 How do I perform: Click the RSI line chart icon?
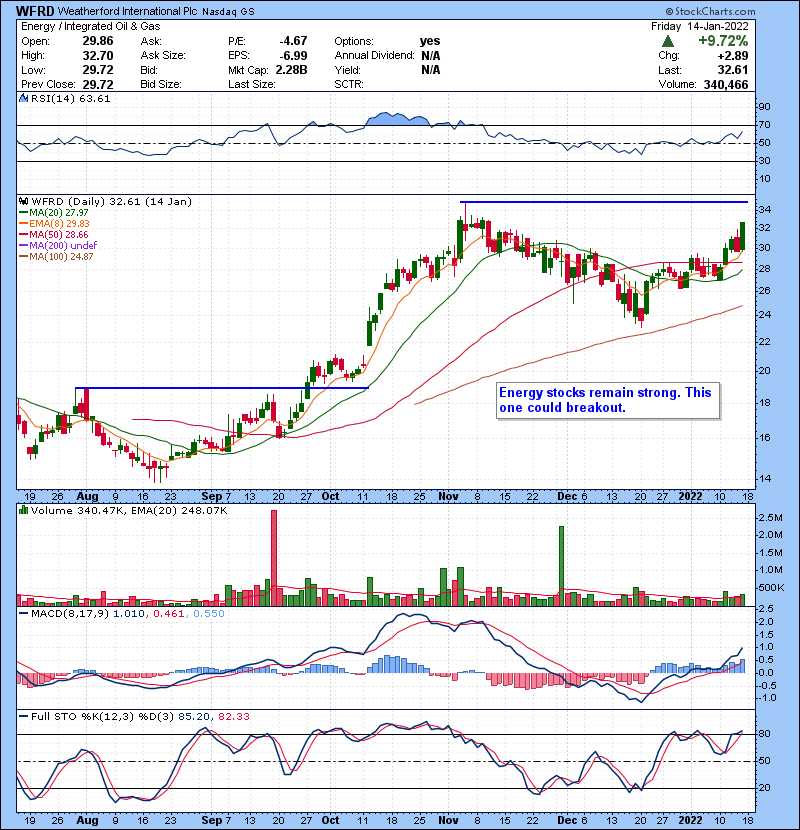tap(23, 98)
